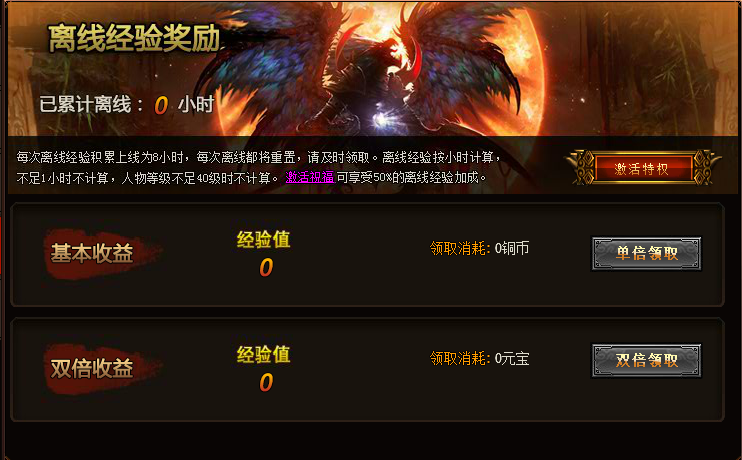Open the 激活祝福 link
The height and width of the screenshot is (460, 742).
pyautogui.click(x=310, y=177)
